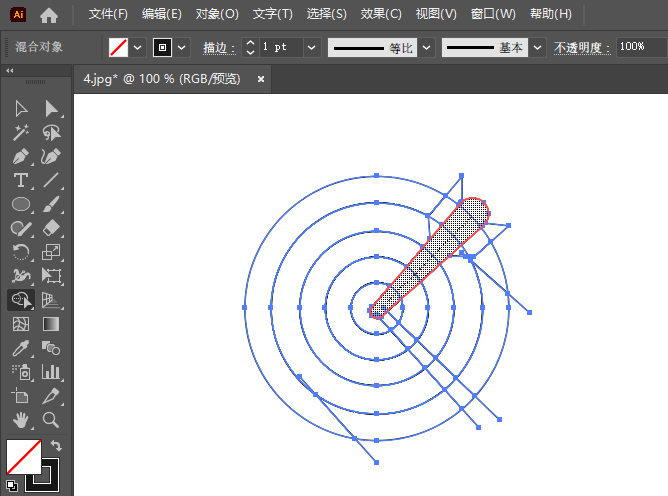This screenshot has width=668, height=496.
Task: Adjust stroke weight with the stepper arrows
Action: (x=250, y=47)
